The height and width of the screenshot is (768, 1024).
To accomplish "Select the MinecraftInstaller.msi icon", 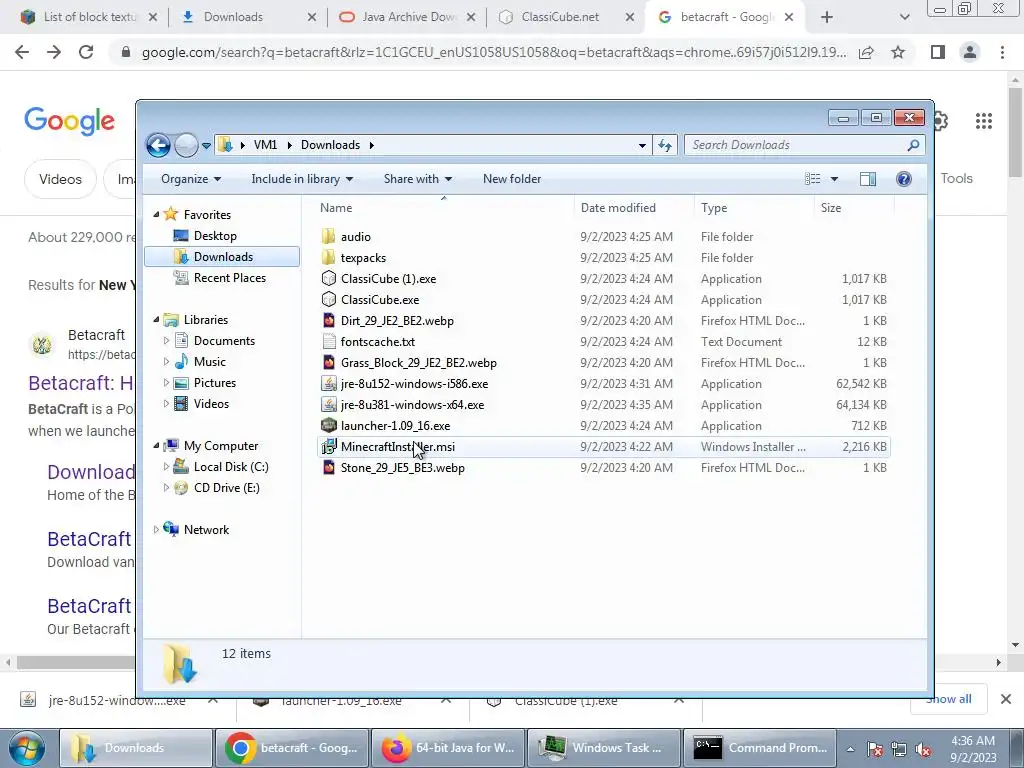I will [328, 447].
